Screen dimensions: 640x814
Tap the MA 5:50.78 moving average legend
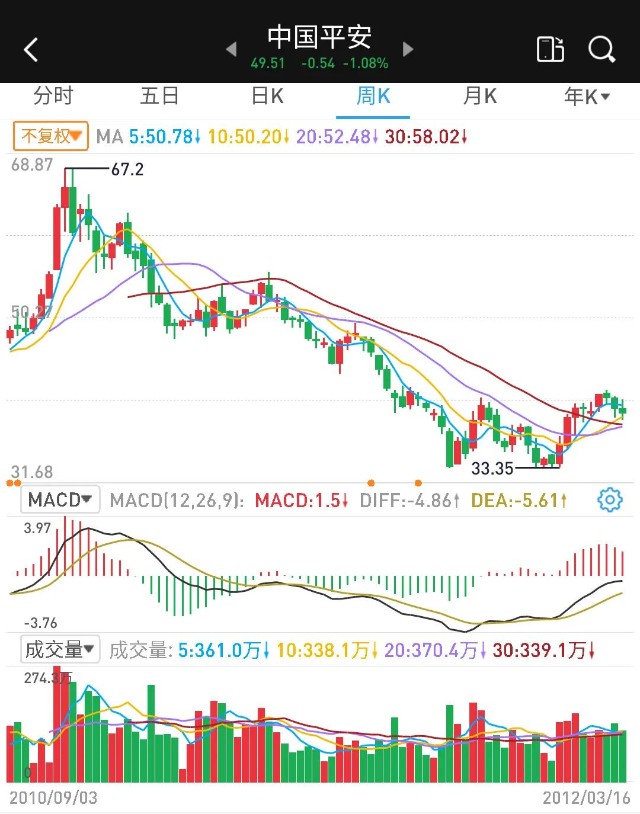pyautogui.click(x=148, y=136)
